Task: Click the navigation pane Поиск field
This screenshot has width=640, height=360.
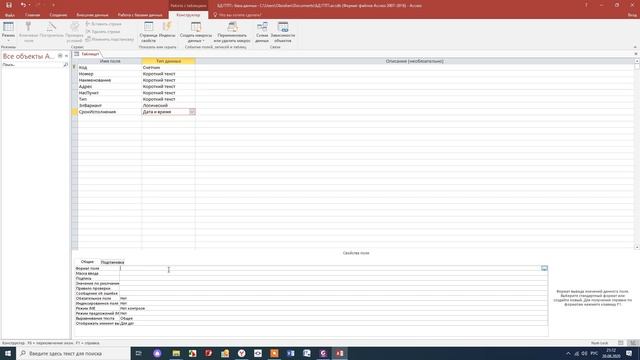Action: coord(32,64)
